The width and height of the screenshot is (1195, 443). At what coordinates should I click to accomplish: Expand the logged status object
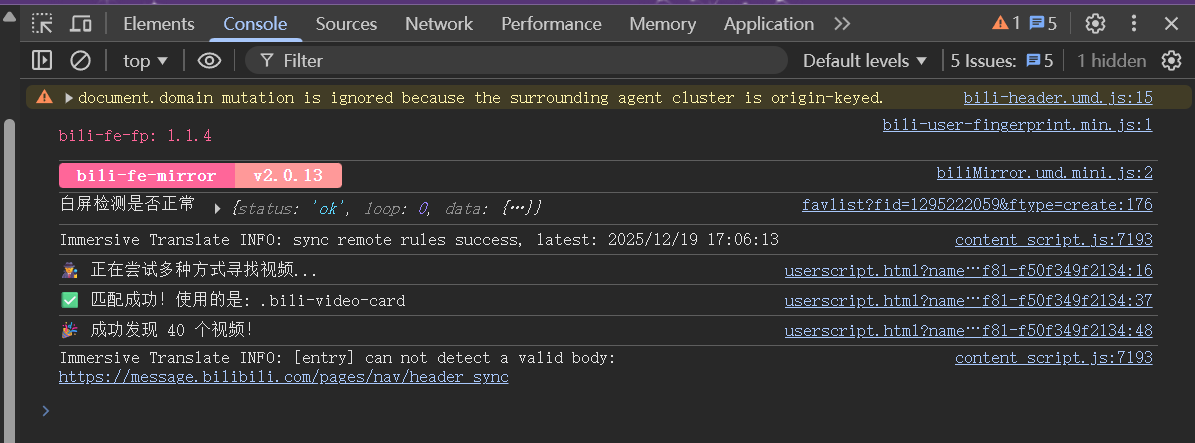click(218, 208)
